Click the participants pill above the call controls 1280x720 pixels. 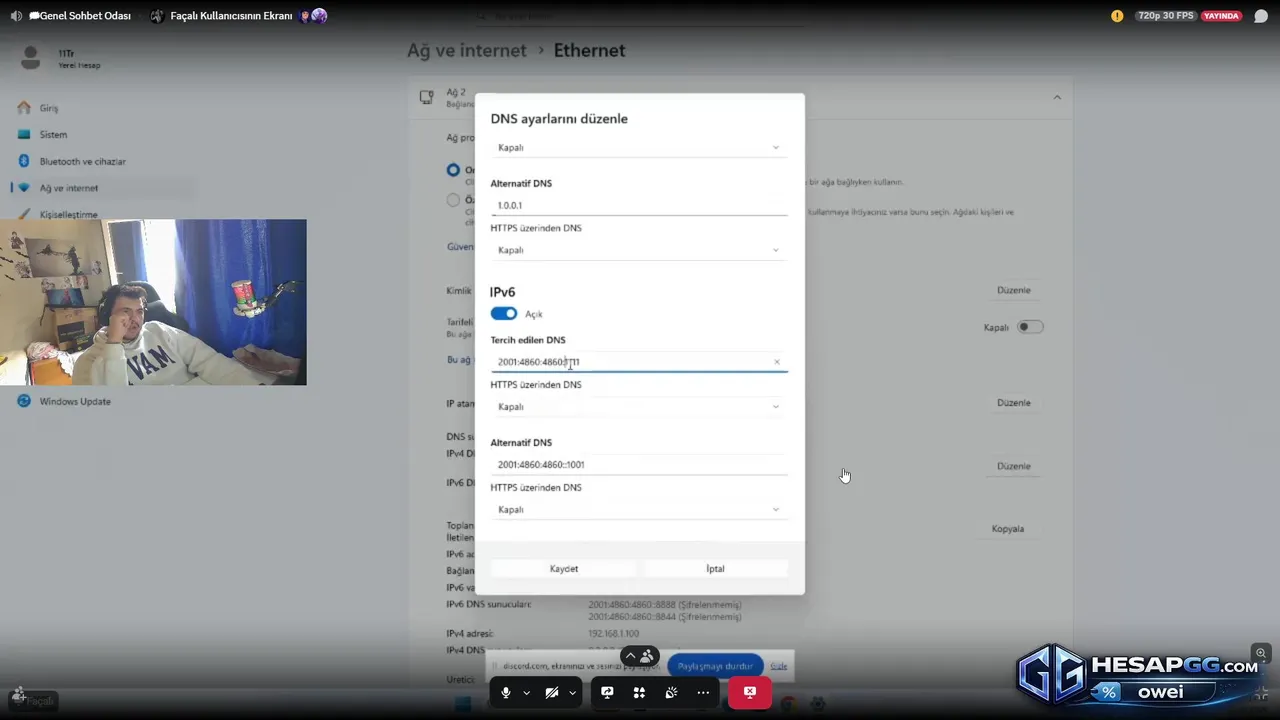tap(639, 656)
